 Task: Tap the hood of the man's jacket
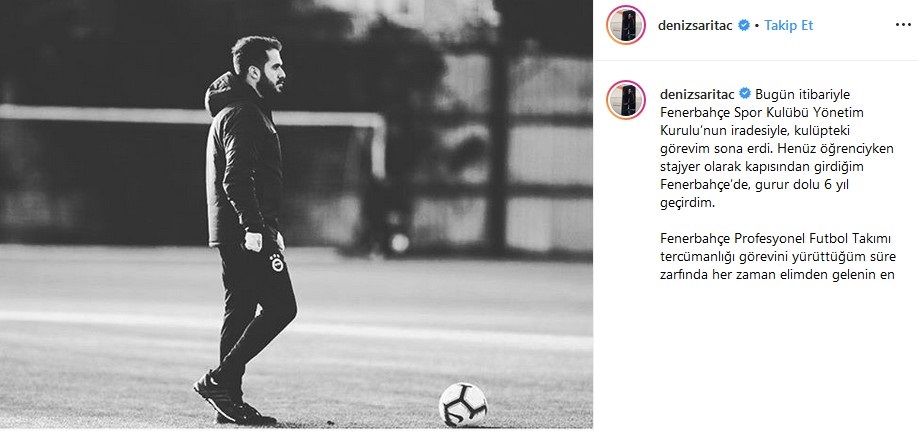click(x=224, y=91)
